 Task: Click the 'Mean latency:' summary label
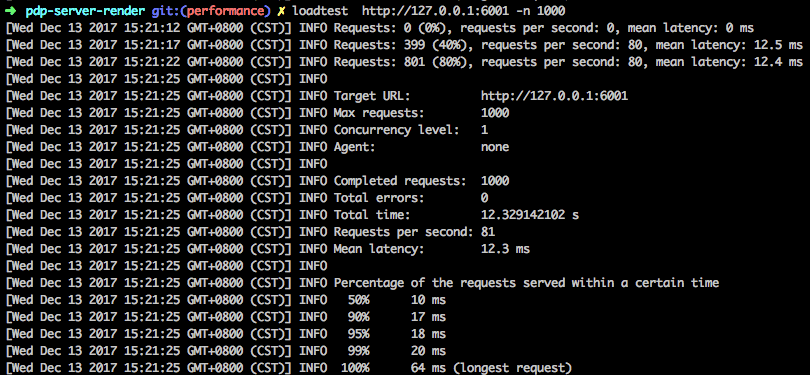379,249
